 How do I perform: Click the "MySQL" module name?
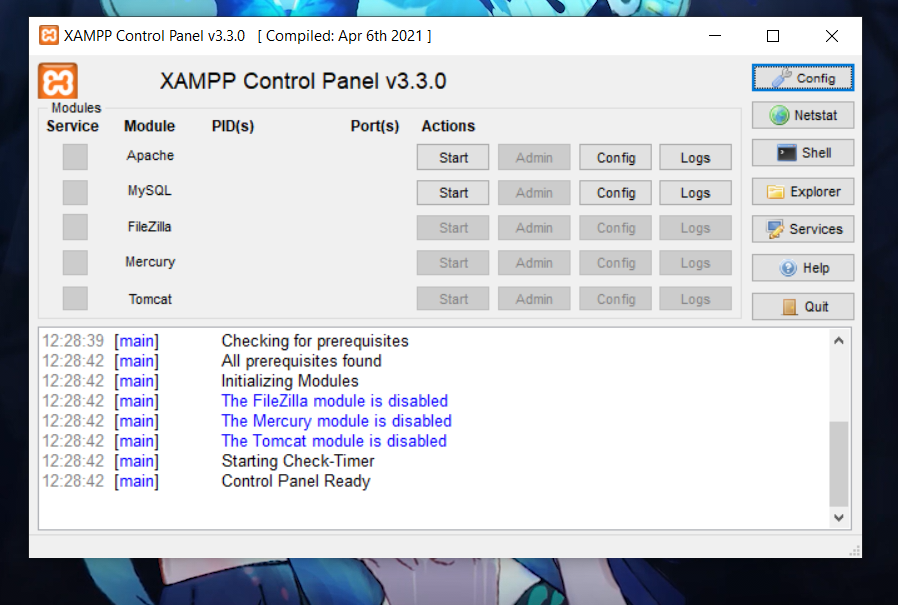[149, 190]
